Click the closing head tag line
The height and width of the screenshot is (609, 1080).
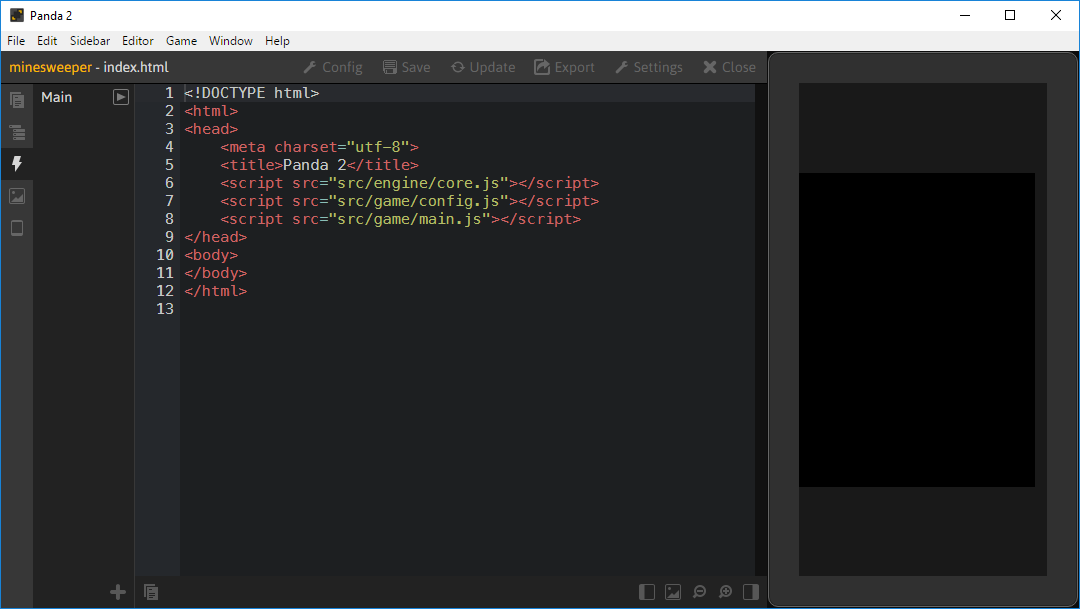(215, 237)
